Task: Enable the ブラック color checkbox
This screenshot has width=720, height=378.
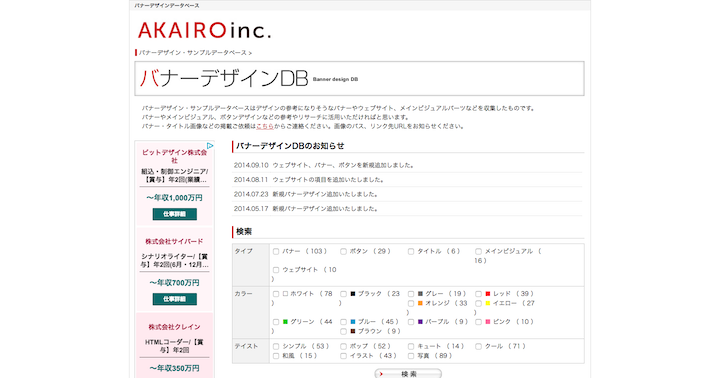Action: tap(343, 294)
